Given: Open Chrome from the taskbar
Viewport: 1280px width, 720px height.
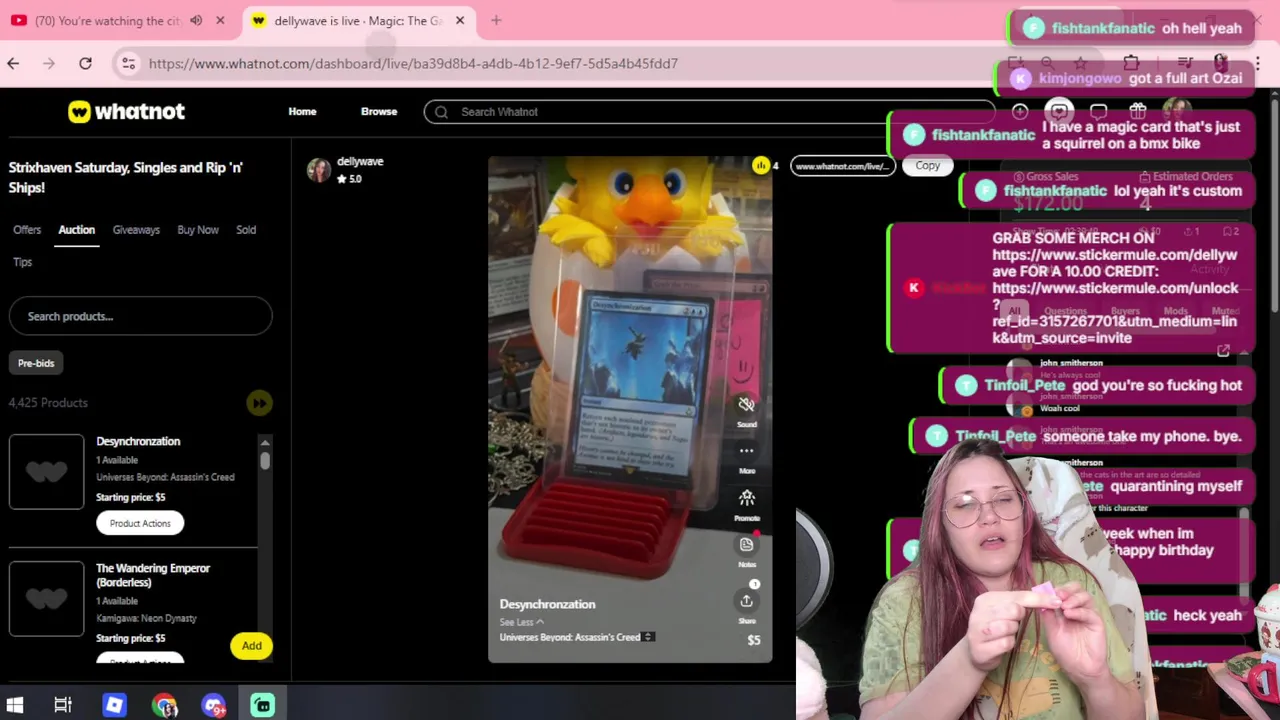Looking at the screenshot, I should tap(164, 705).
